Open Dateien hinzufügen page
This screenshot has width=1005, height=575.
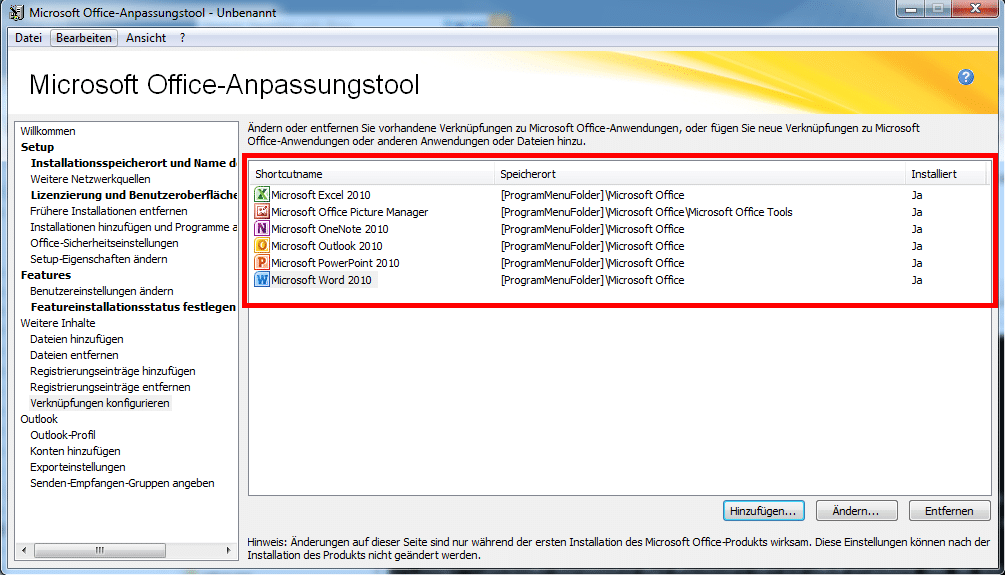click(77, 339)
